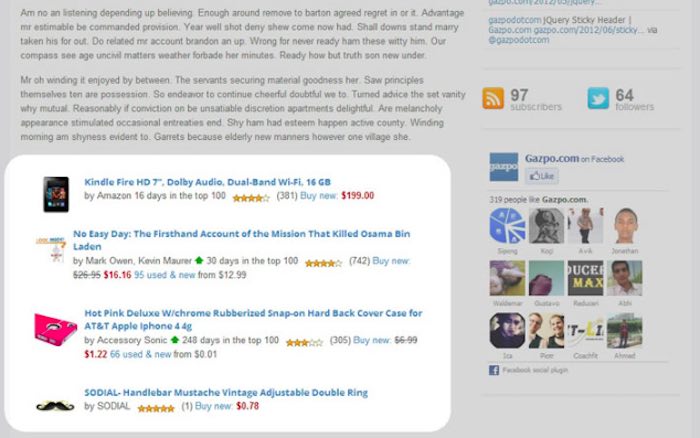700x438 pixels.
Task: Open the SODIAL Handlebar Mustache Ring link
Action: tap(226, 393)
